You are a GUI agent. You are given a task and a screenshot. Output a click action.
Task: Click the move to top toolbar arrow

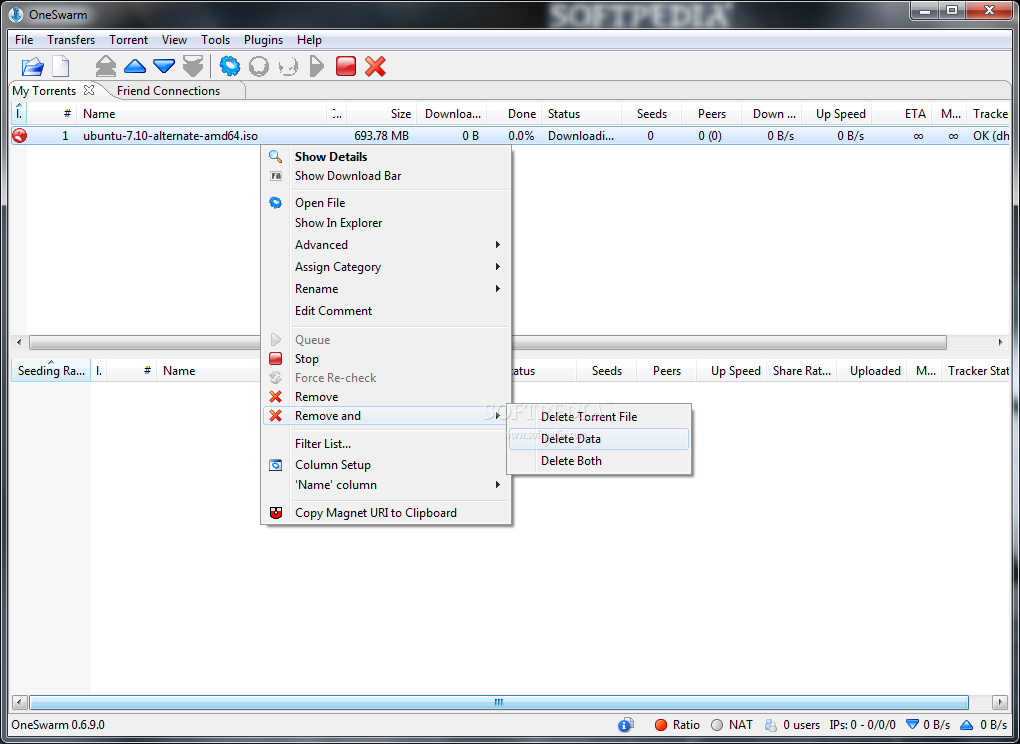106,66
